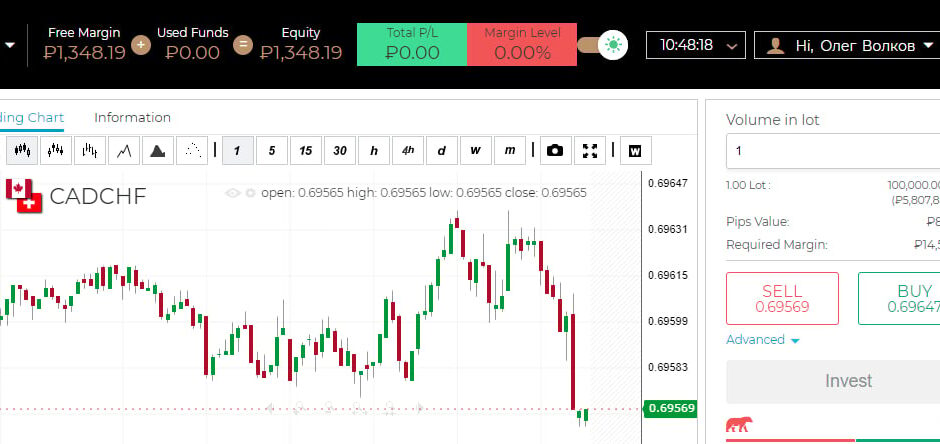Expand the chart to fullscreen
Screen dimensions: 940x444
tap(590, 151)
